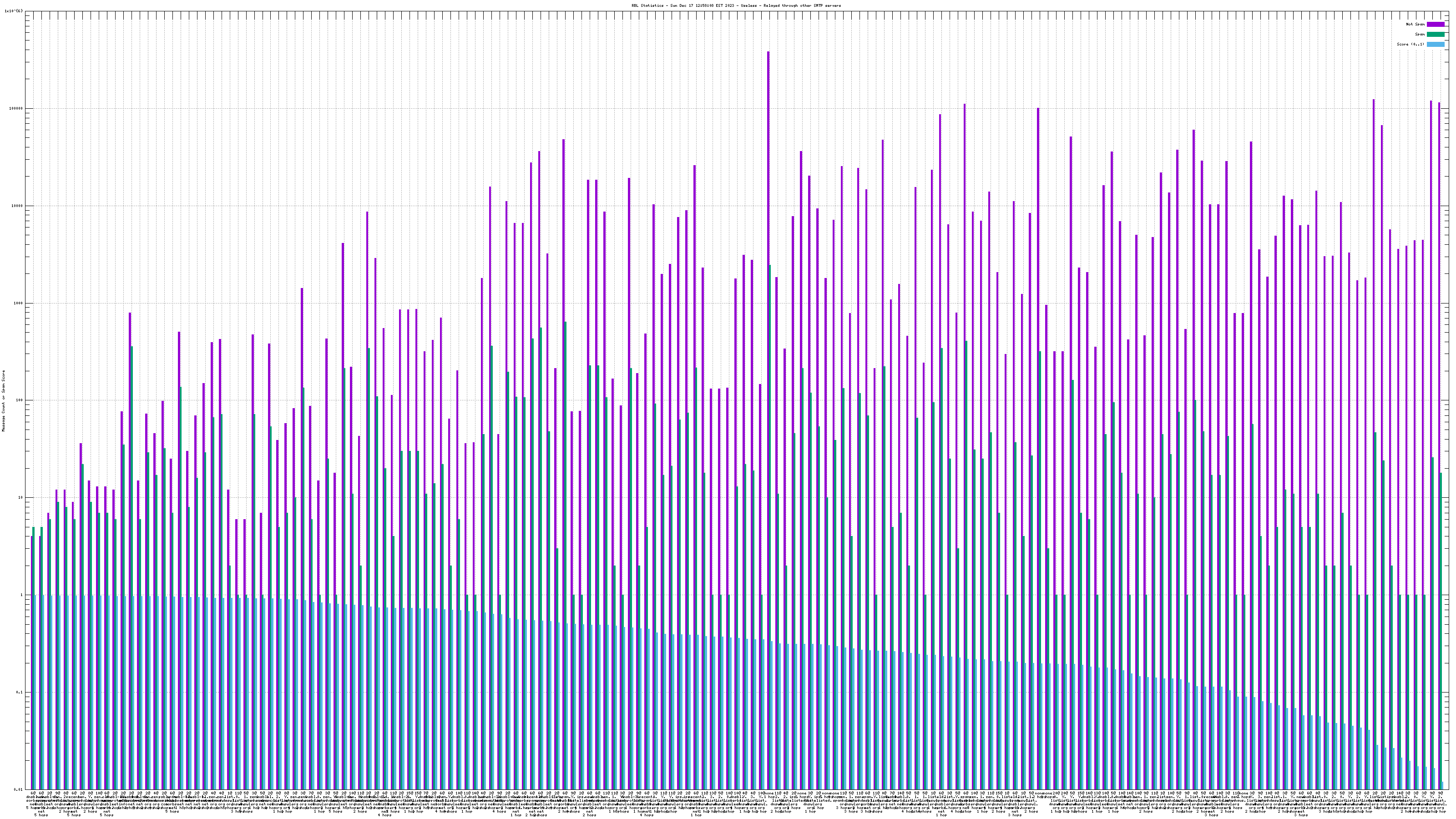This screenshot has width=1456, height=819.
Task: Click the 10 y-axis tick label
Action: [20, 498]
